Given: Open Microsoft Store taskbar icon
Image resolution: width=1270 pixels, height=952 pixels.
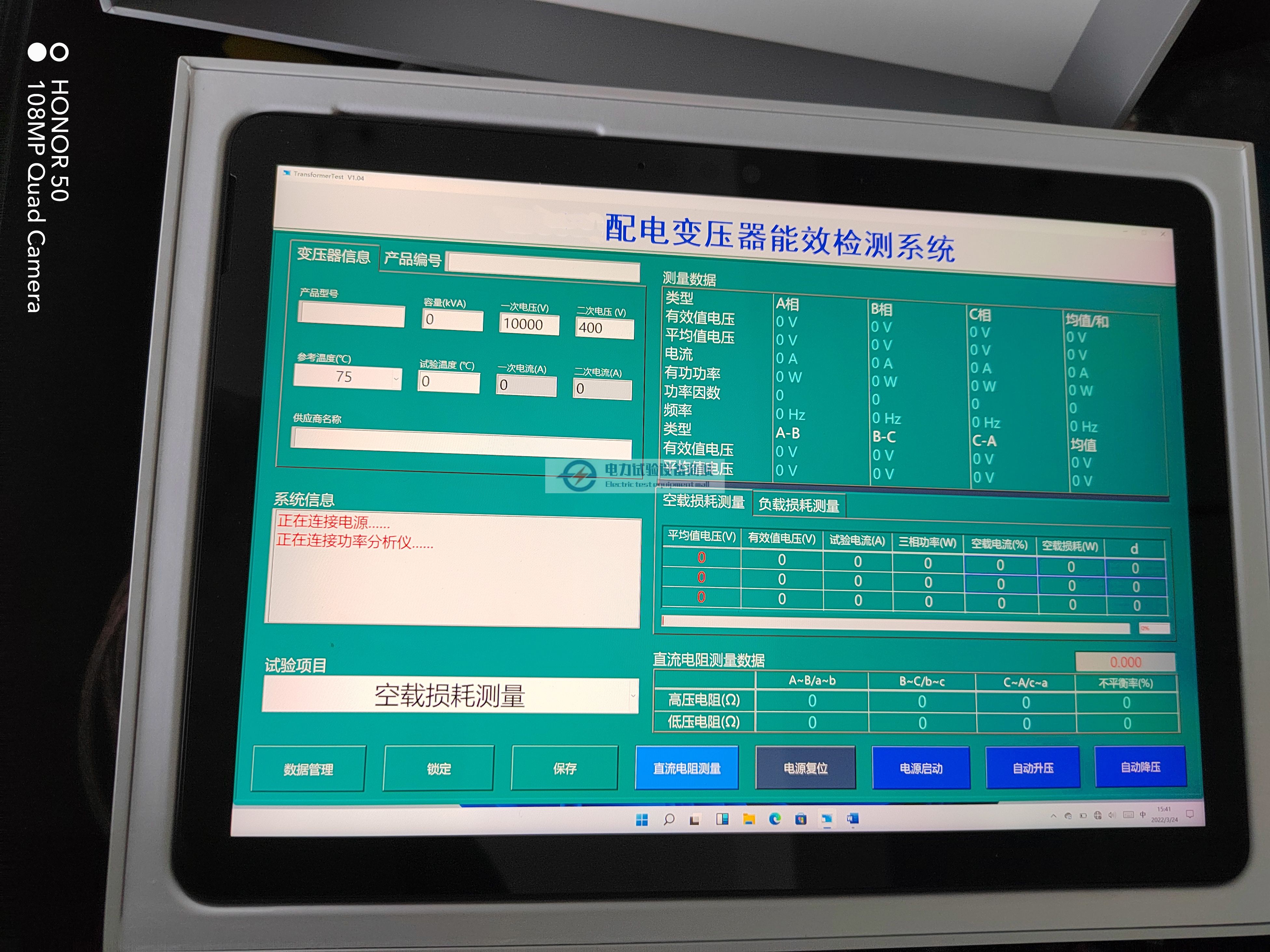Looking at the screenshot, I should [x=801, y=819].
